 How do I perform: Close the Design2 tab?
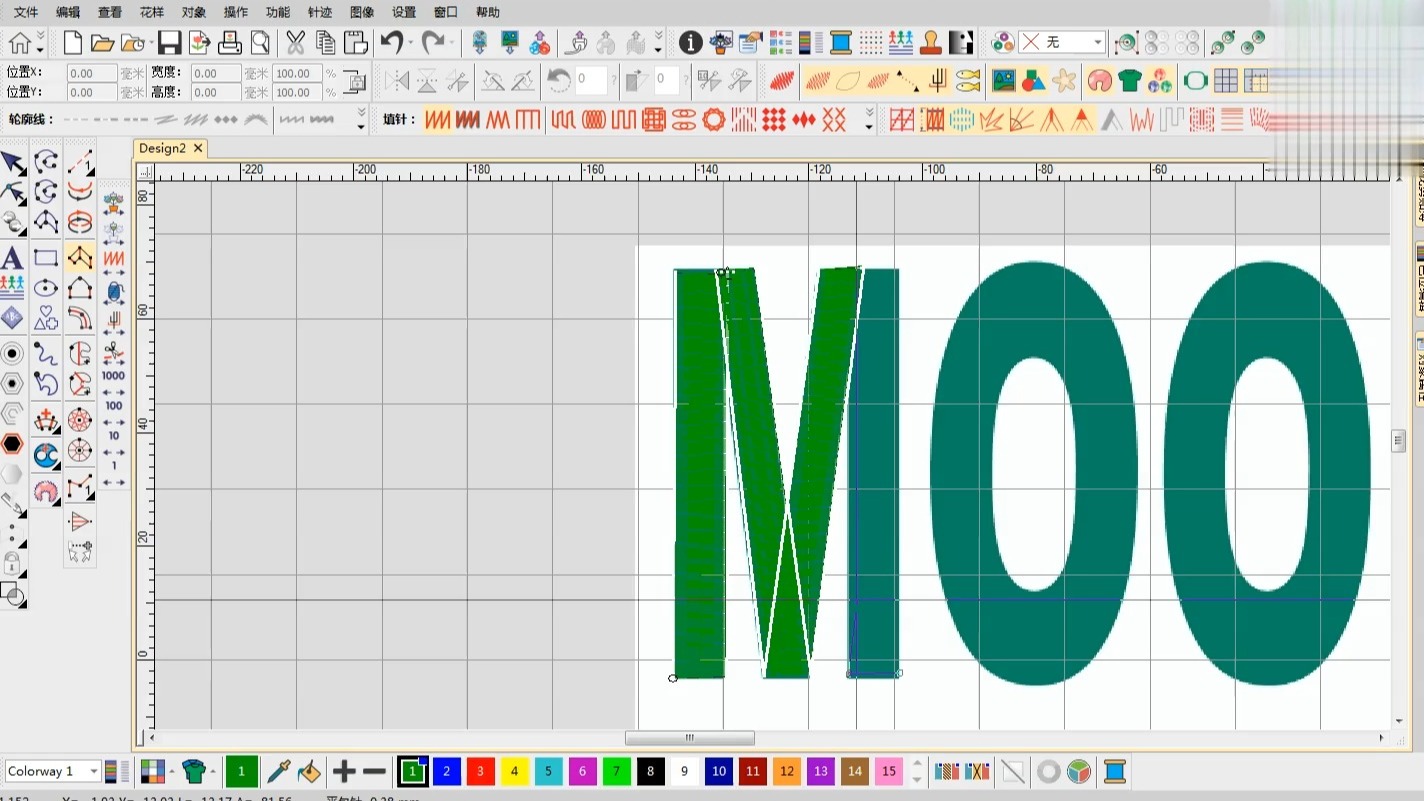coord(198,148)
